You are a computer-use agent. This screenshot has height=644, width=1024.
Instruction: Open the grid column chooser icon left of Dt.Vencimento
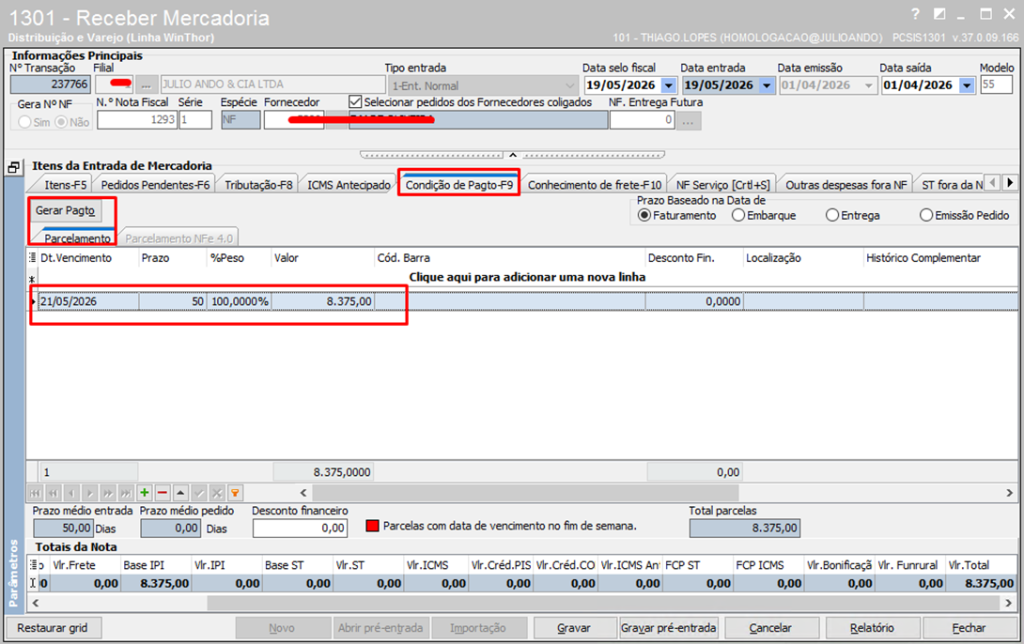coord(33,258)
